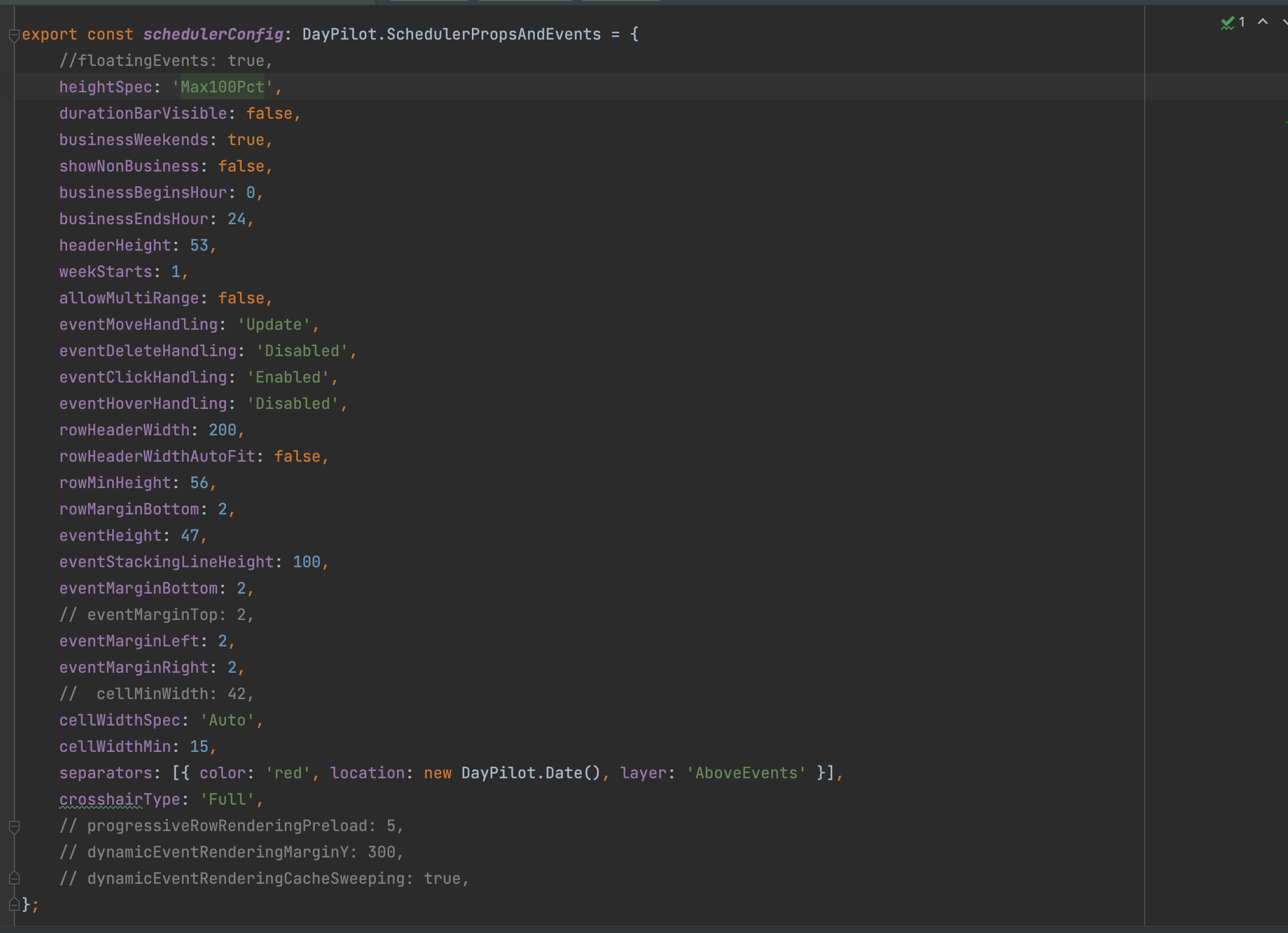Viewport: 1288px width, 933px height.
Task: Click headerHeight value 53
Action: click(199, 245)
